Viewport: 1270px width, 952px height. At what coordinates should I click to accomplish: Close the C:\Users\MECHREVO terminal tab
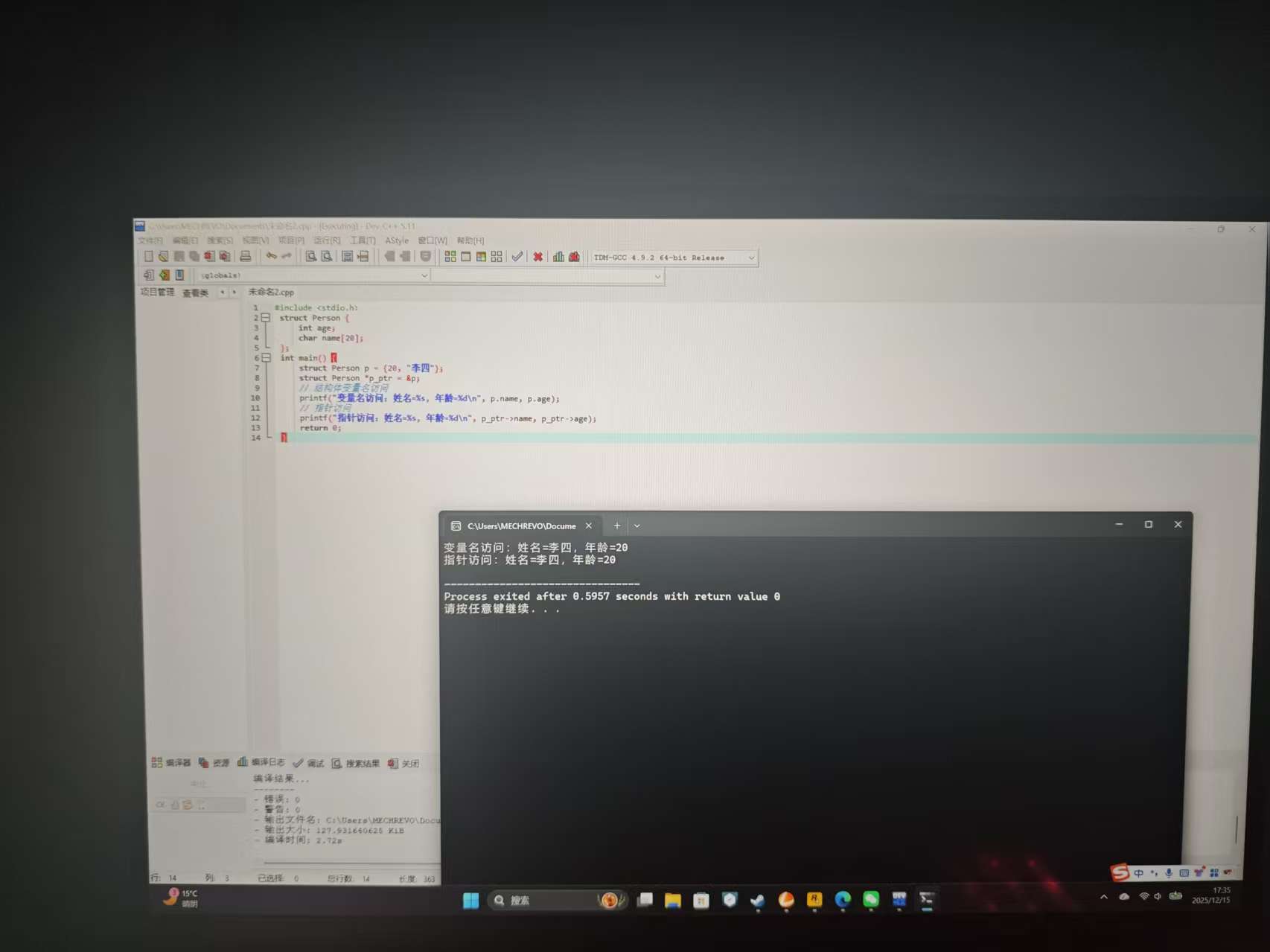(x=588, y=525)
